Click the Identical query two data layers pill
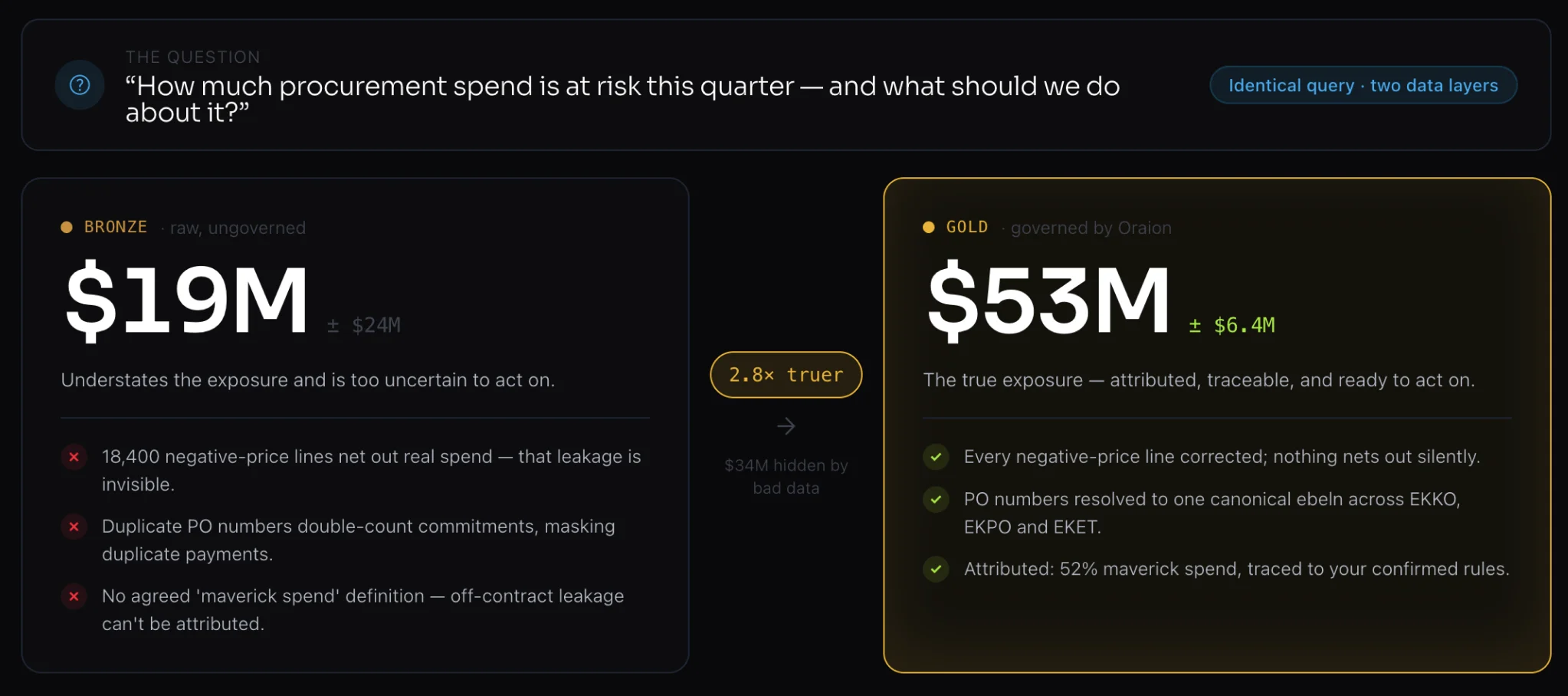This screenshot has height=696, width=1568. (x=1363, y=85)
